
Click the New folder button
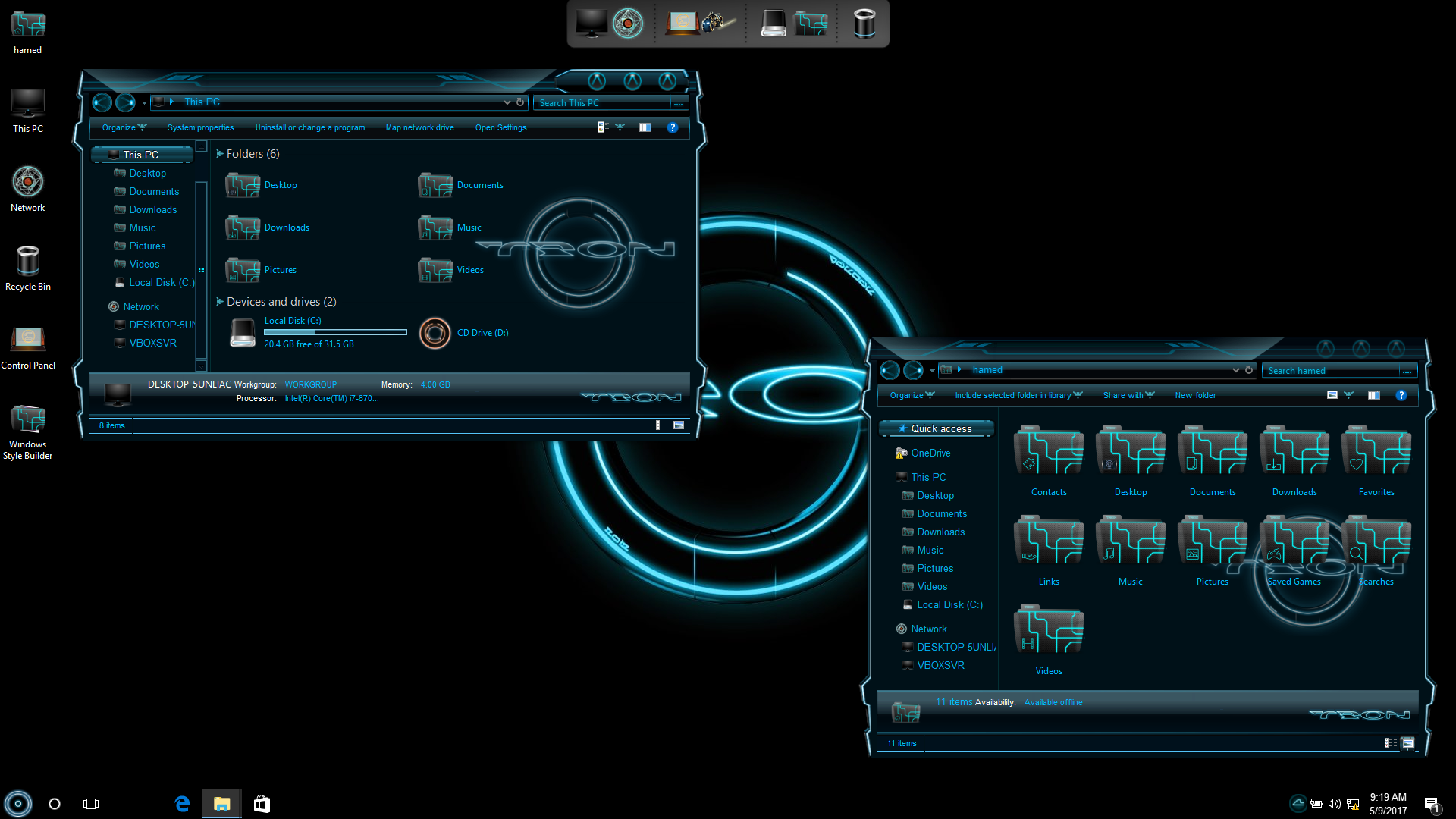click(1195, 395)
